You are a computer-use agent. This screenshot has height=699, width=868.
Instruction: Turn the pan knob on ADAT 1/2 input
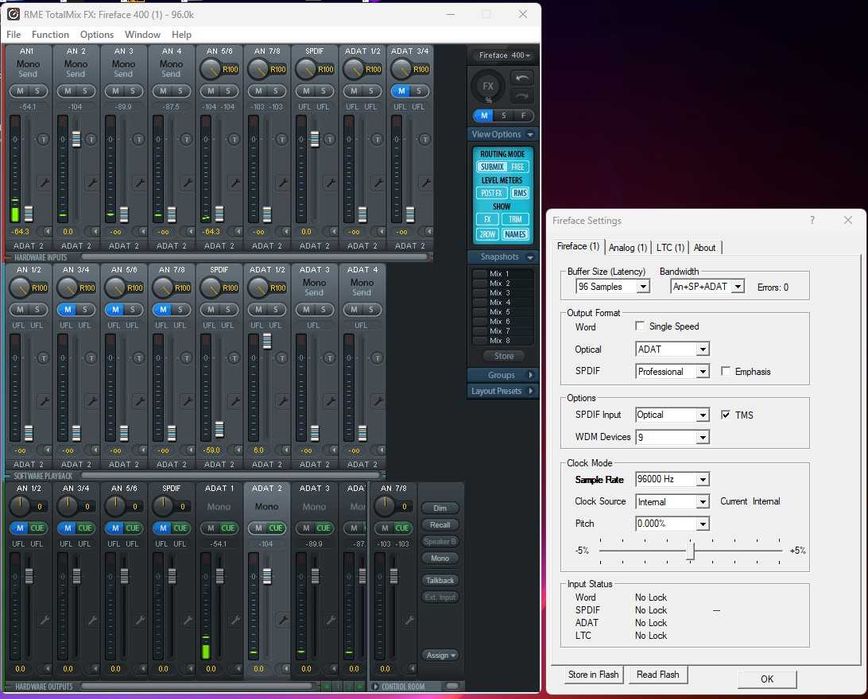click(x=353, y=69)
